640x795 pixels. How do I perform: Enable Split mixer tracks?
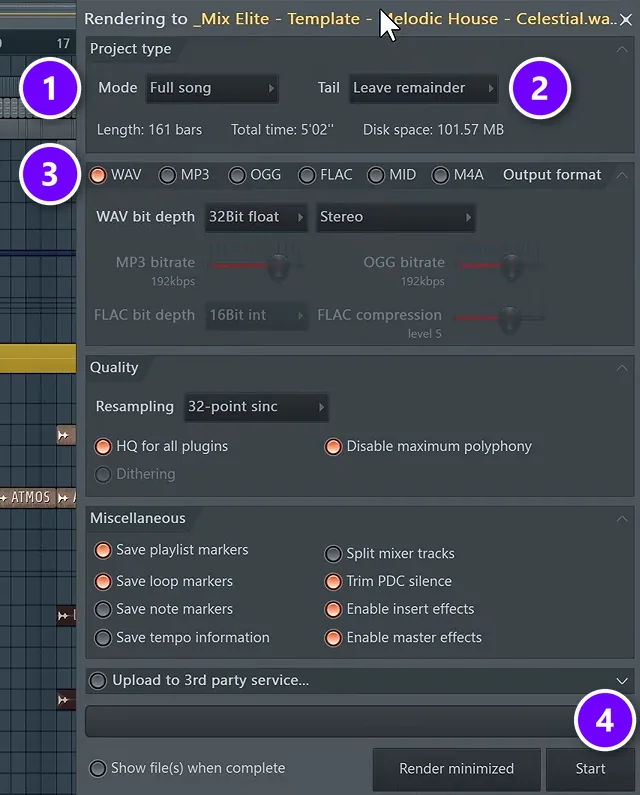click(333, 554)
